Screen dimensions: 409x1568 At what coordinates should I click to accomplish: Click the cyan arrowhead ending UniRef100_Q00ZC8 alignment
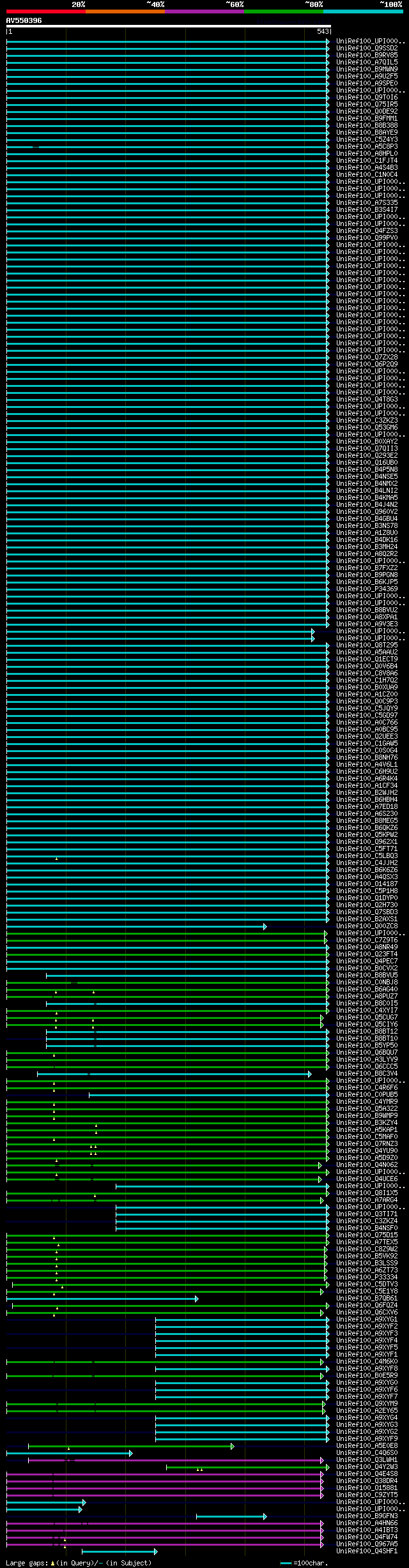[265, 926]
